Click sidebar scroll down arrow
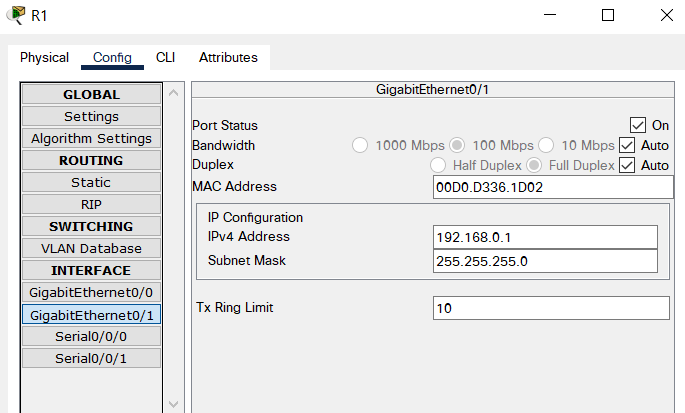685x413 pixels. click(173, 404)
